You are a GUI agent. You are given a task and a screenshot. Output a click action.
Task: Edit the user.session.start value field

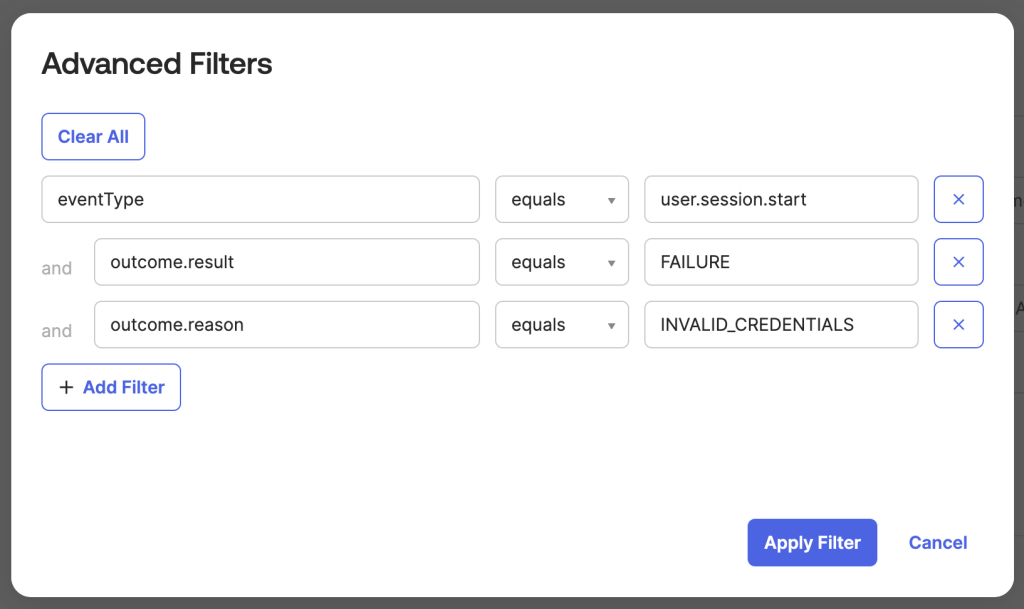point(781,200)
